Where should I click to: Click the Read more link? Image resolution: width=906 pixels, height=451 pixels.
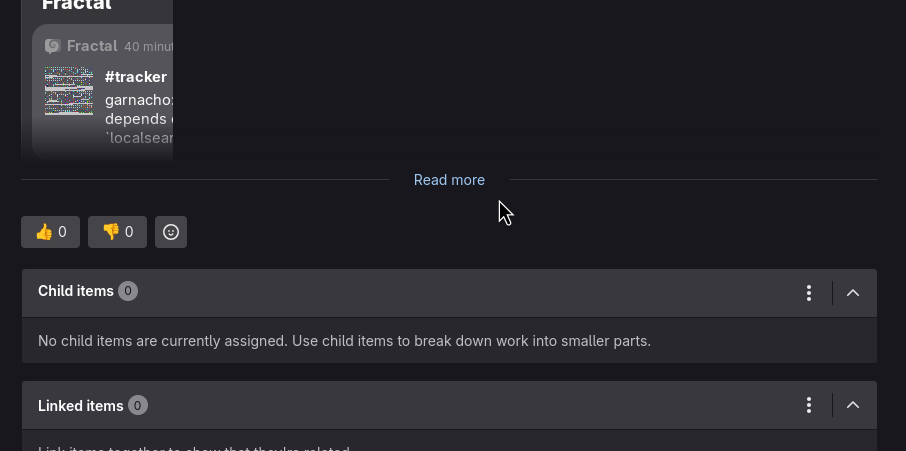pos(449,180)
